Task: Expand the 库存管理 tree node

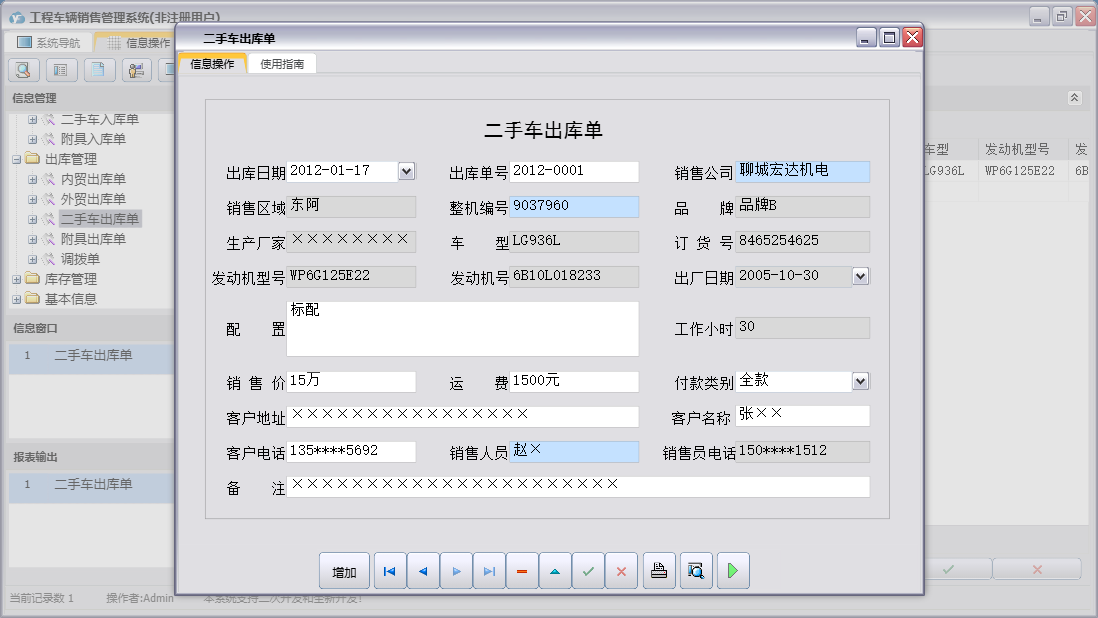Action: point(16,279)
